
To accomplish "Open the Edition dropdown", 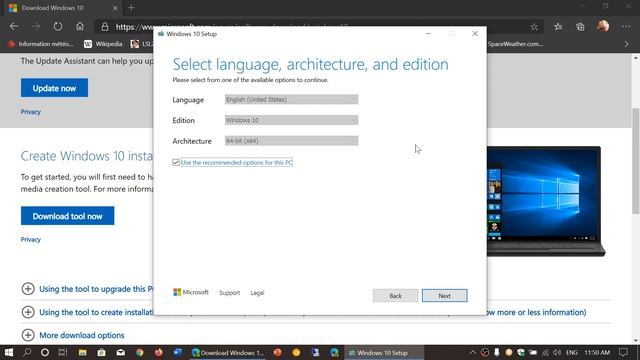I will point(291,120).
